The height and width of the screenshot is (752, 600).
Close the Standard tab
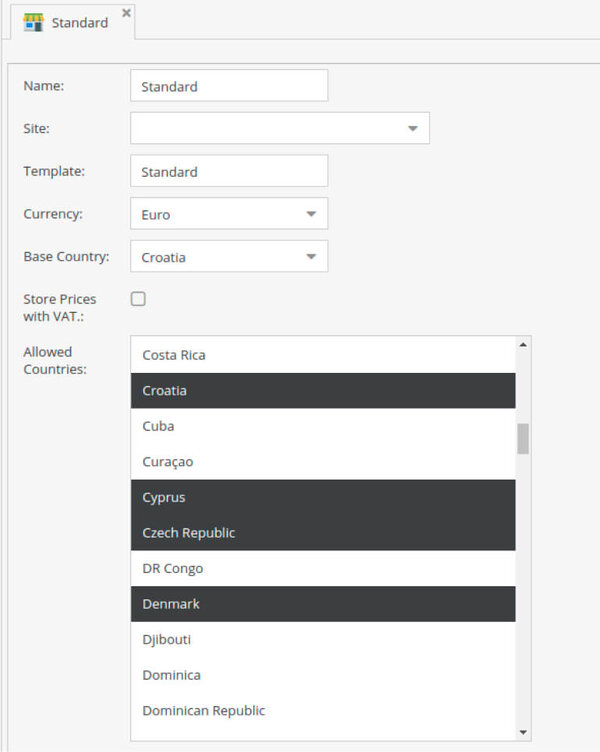[126, 13]
